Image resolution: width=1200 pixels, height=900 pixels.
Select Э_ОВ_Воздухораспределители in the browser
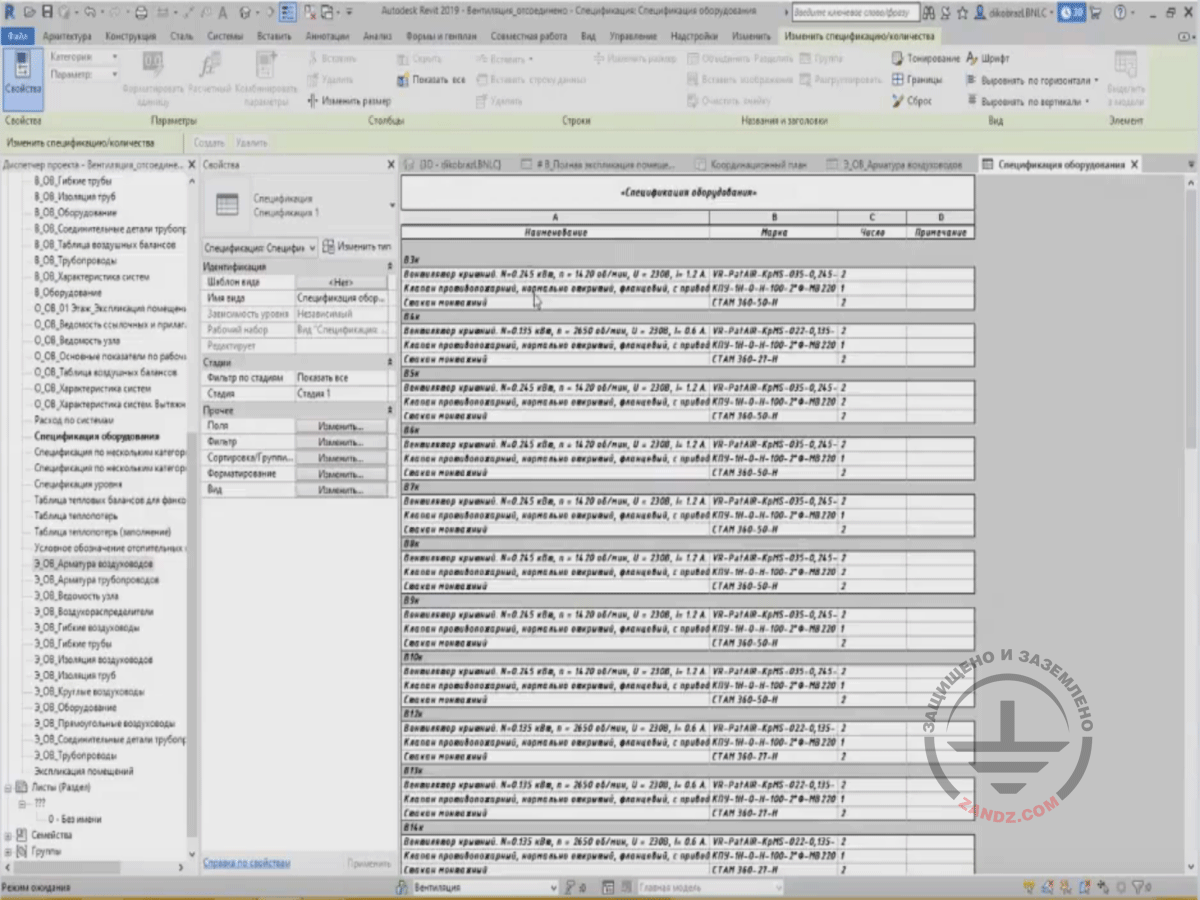(93, 612)
